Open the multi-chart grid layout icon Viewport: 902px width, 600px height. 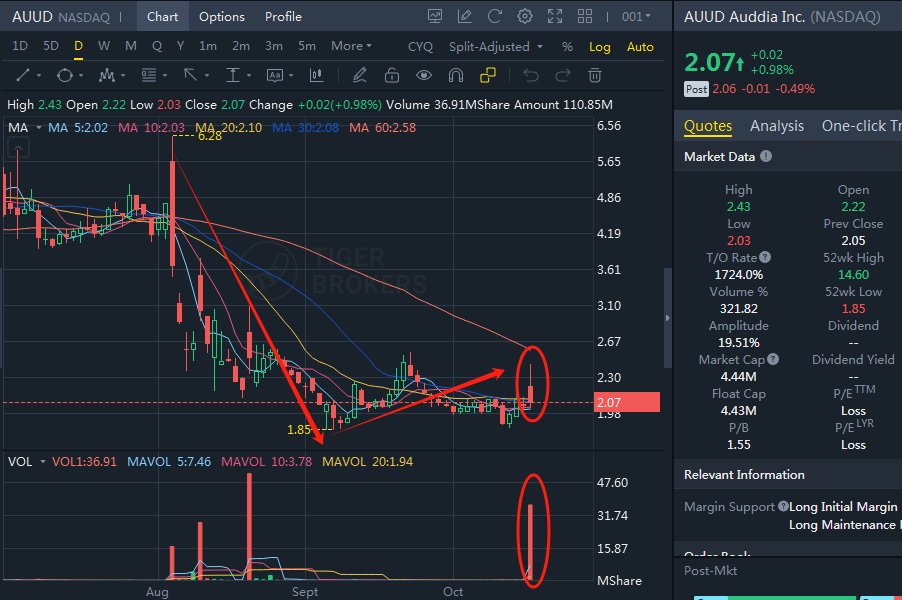(584, 17)
